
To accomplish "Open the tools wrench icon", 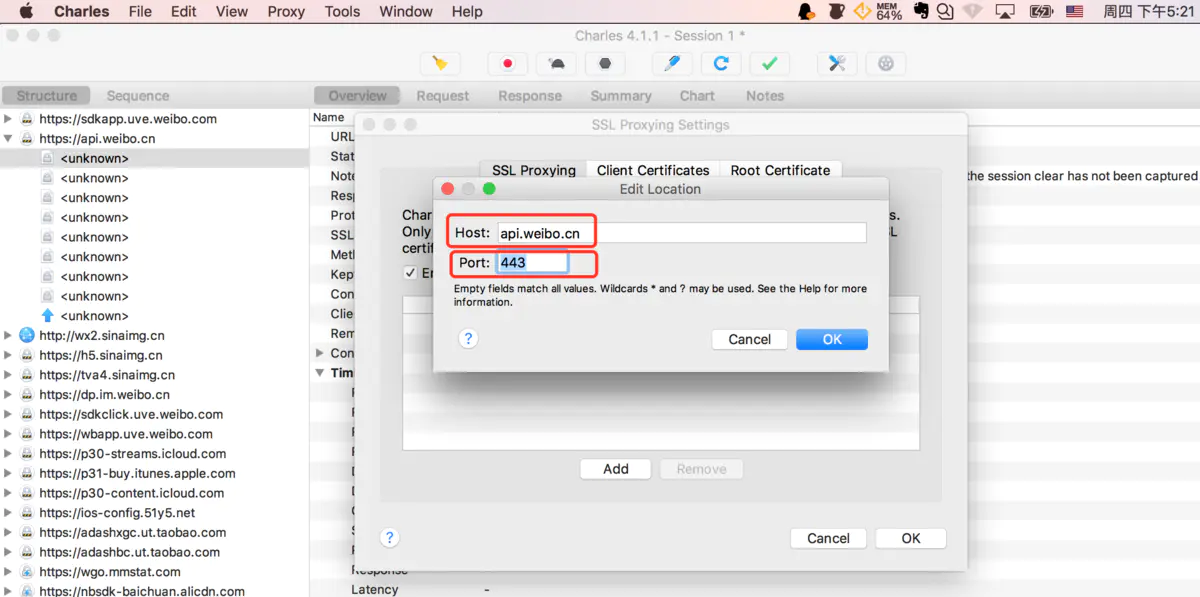I will coord(837,63).
